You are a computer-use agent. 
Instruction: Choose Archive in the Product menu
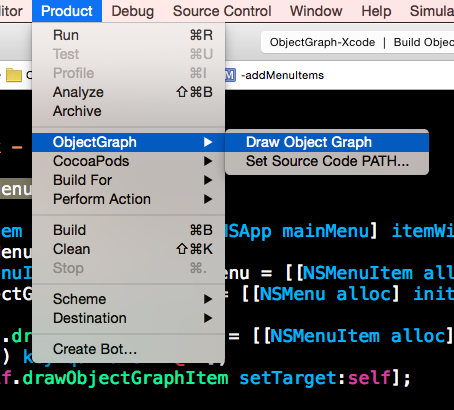click(x=129, y=111)
